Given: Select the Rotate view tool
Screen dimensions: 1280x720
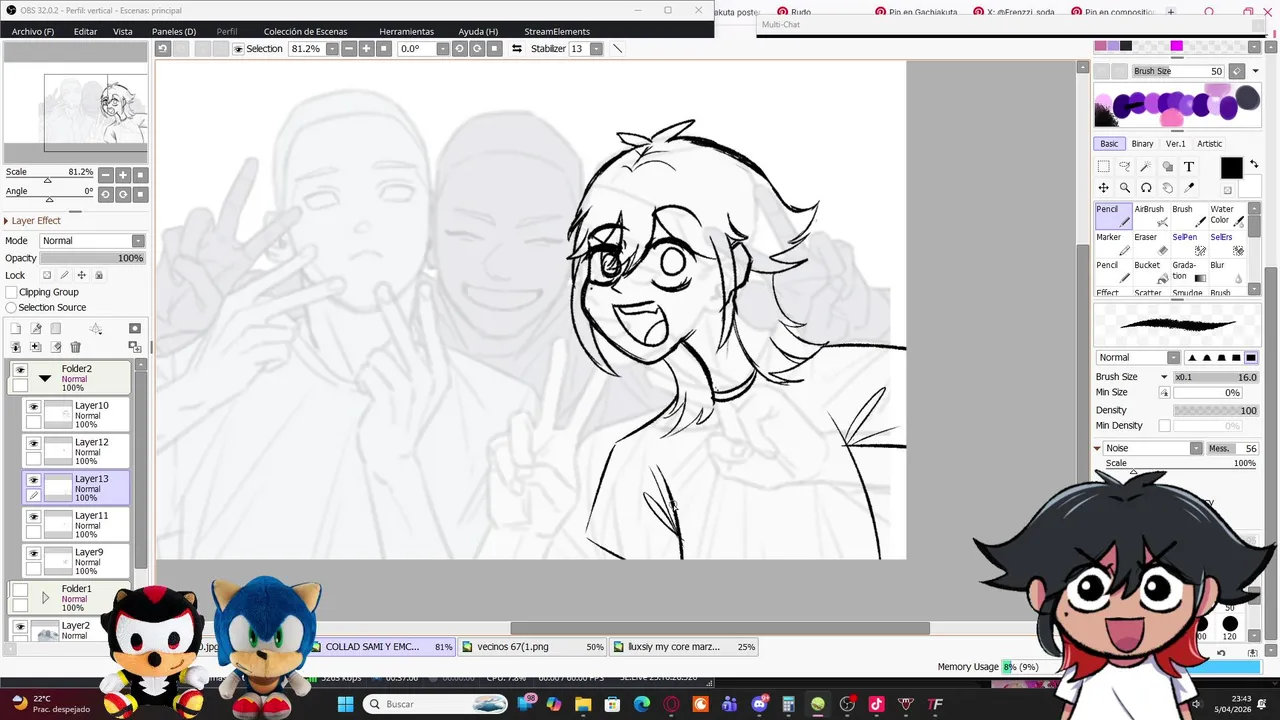Looking at the screenshot, I should point(1146,188).
